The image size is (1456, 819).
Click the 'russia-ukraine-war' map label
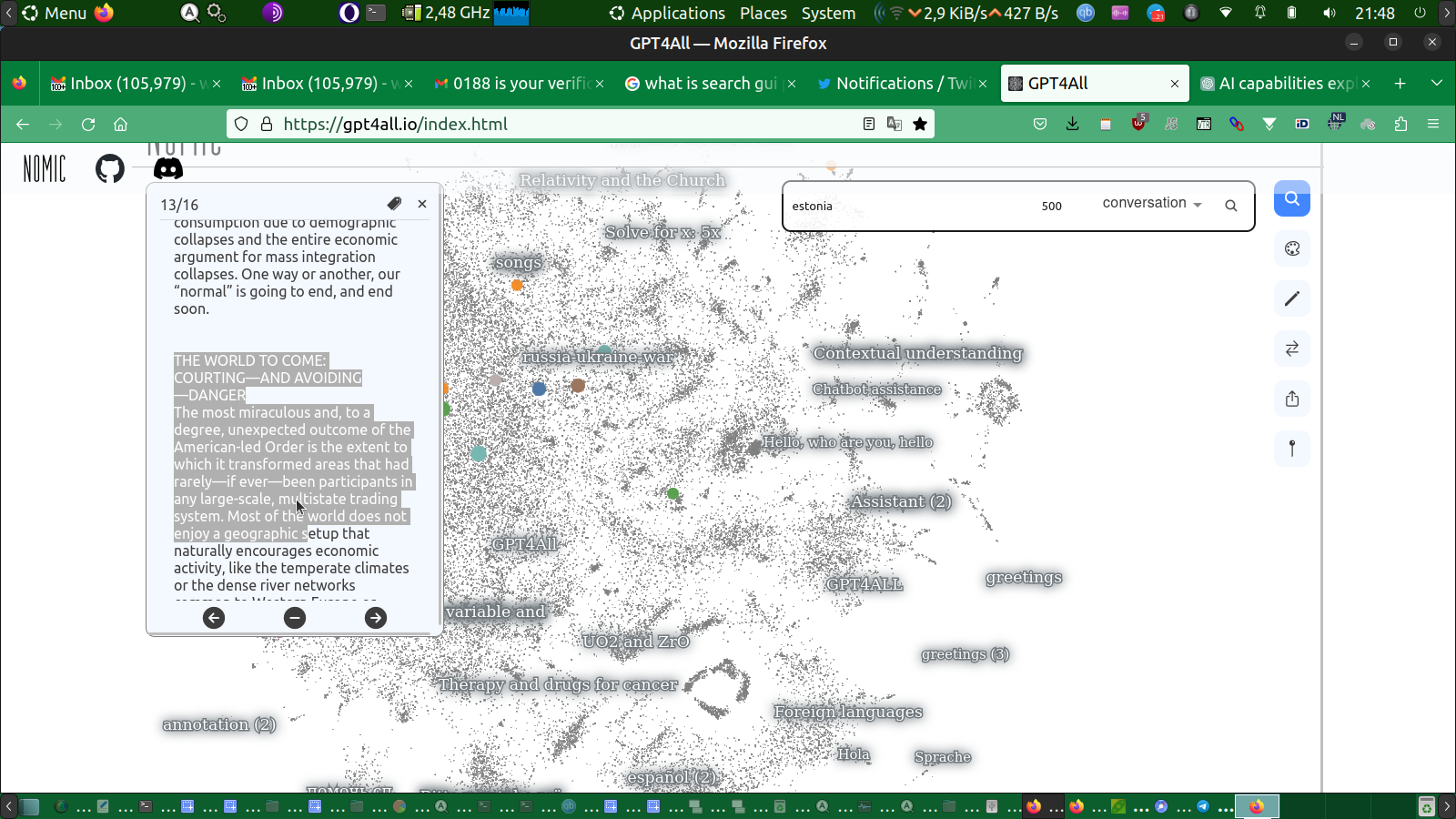tap(598, 357)
